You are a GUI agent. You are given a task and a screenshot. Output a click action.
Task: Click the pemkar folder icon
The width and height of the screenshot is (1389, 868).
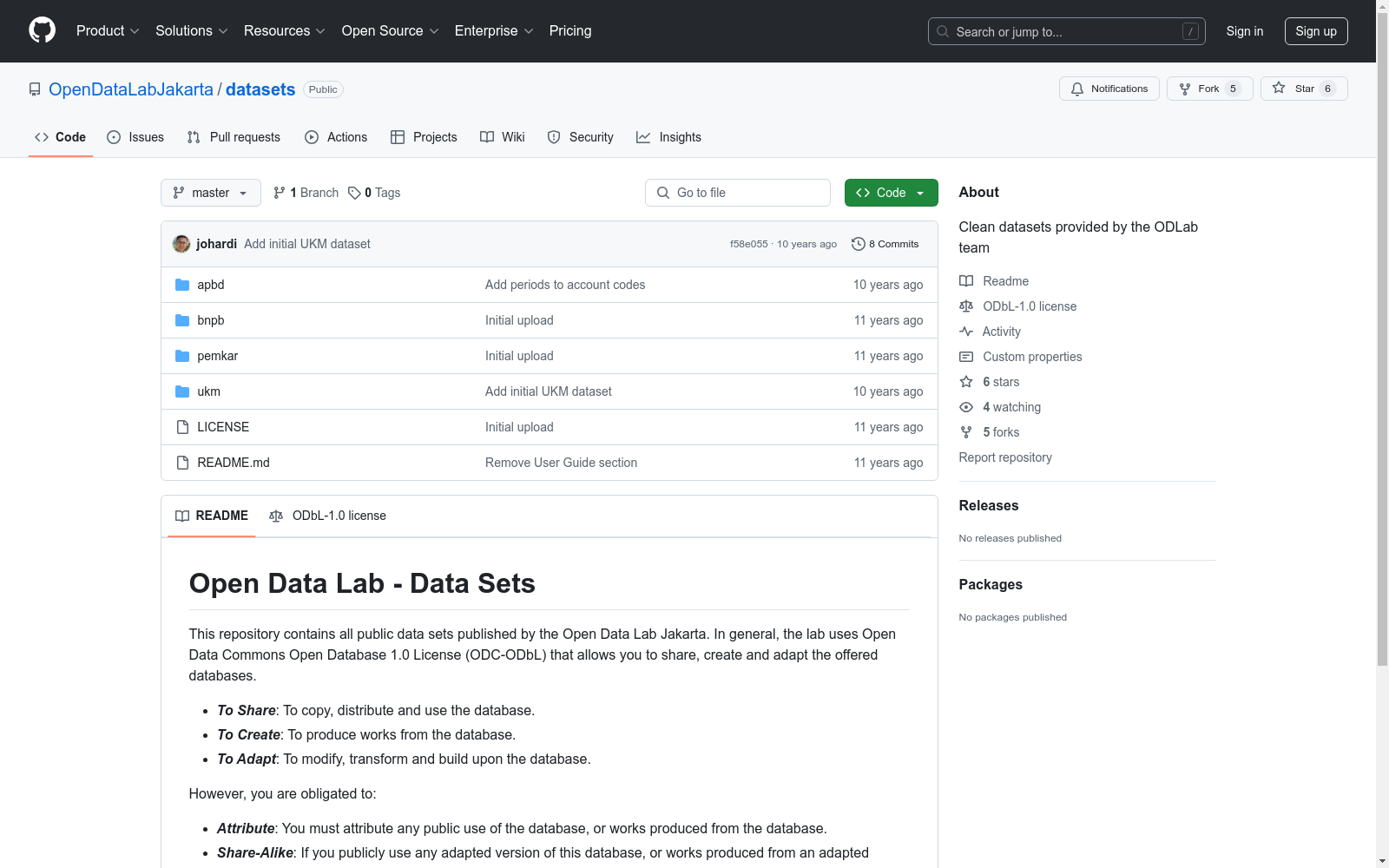click(182, 356)
